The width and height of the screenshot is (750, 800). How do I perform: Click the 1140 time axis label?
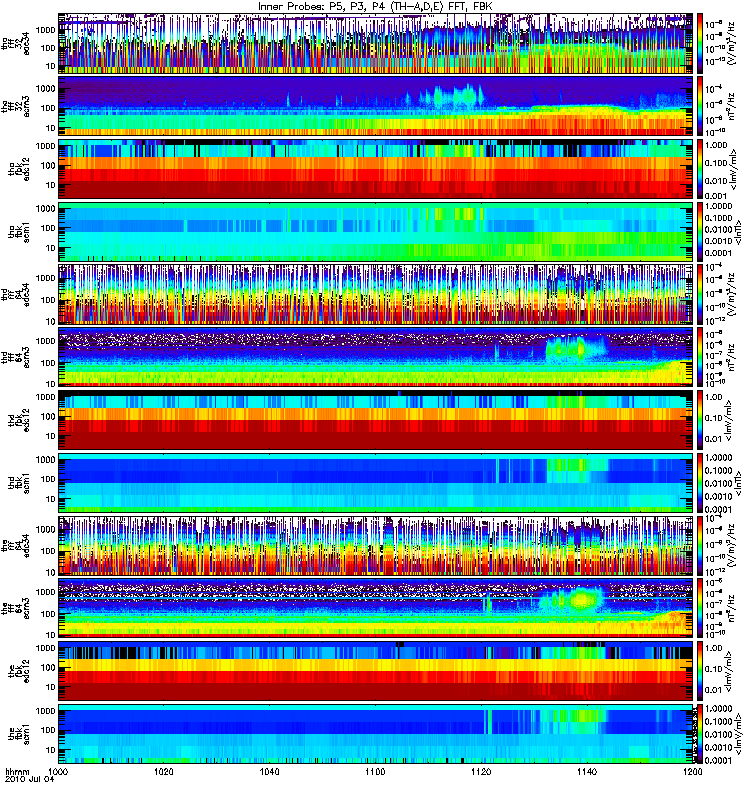coord(587,772)
